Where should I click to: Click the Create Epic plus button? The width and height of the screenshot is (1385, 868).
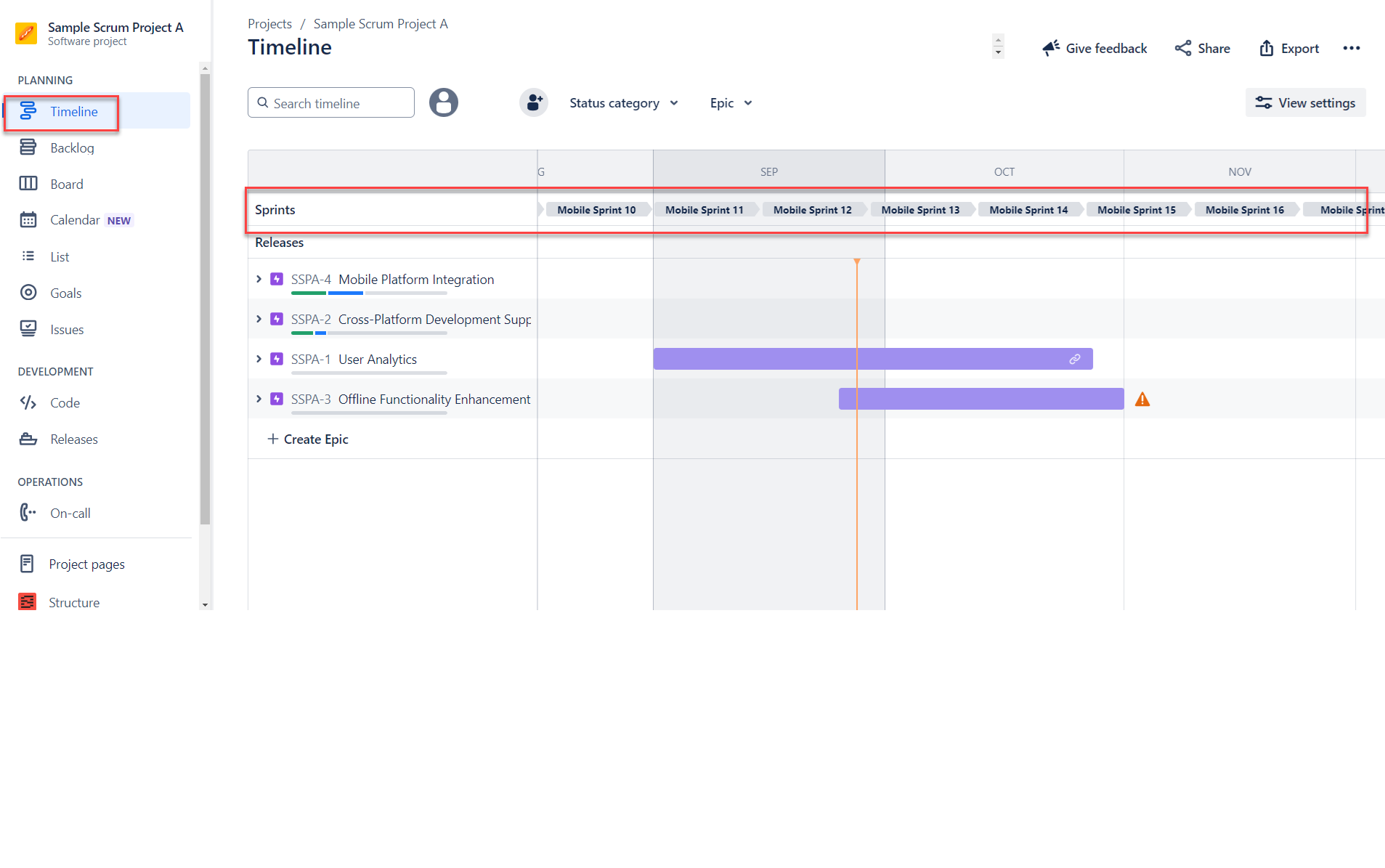pos(308,439)
